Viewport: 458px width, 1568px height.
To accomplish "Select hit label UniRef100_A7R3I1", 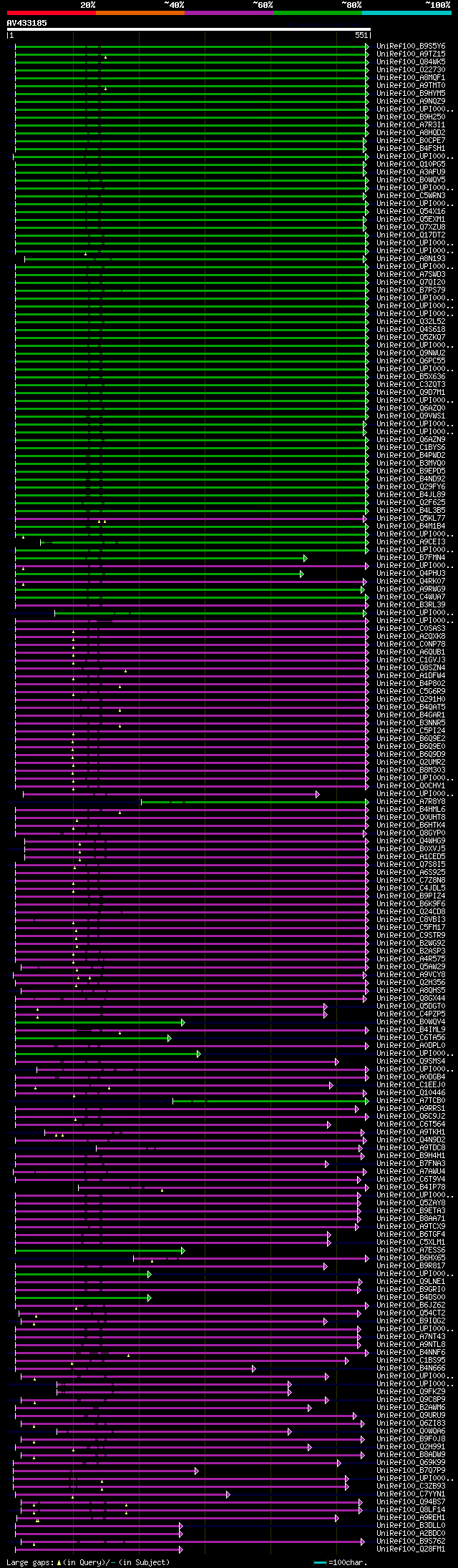I will pos(411,124).
